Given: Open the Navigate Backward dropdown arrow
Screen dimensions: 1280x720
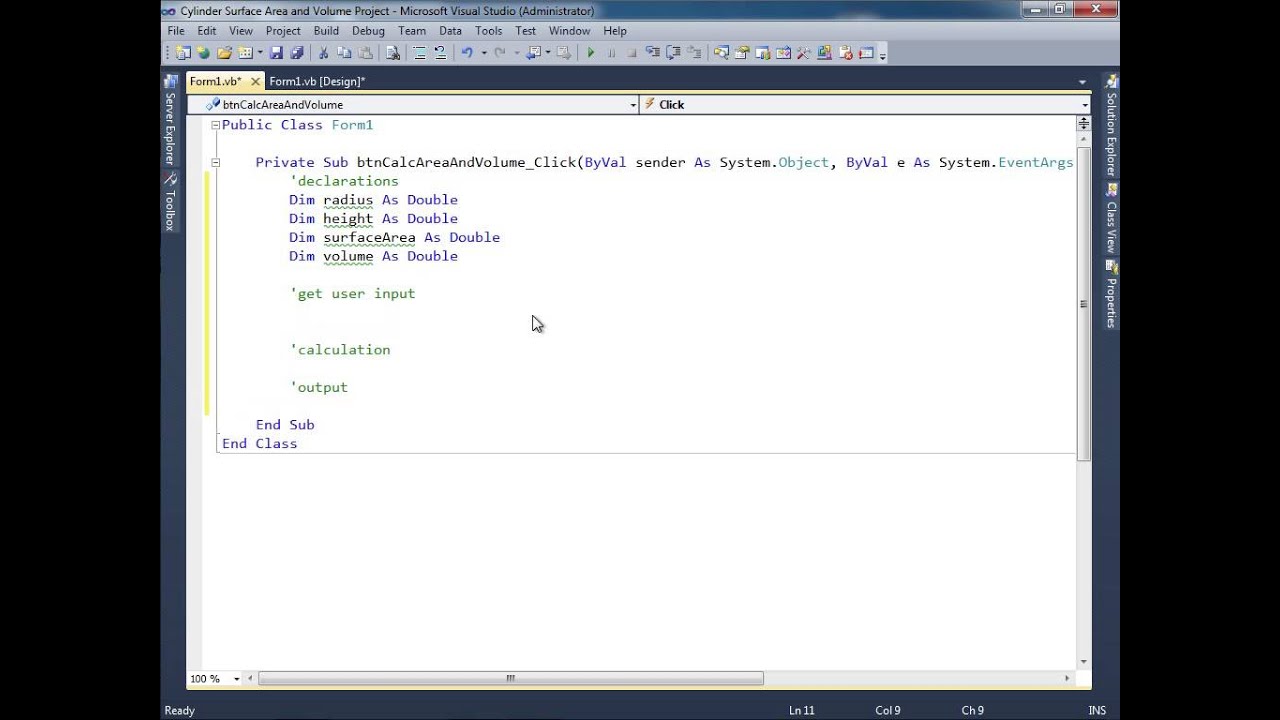Looking at the screenshot, I should click(x=548, y=52).
